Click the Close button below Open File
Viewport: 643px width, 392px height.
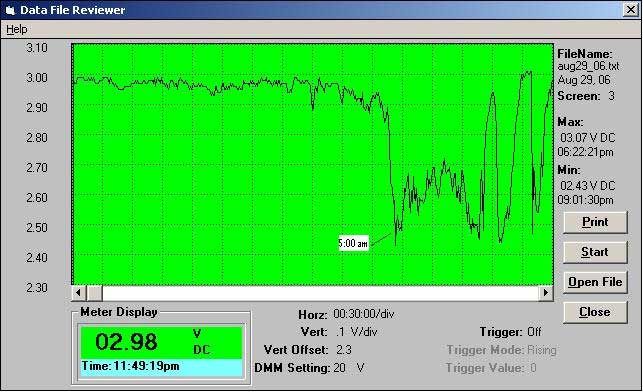coord(595,312)
